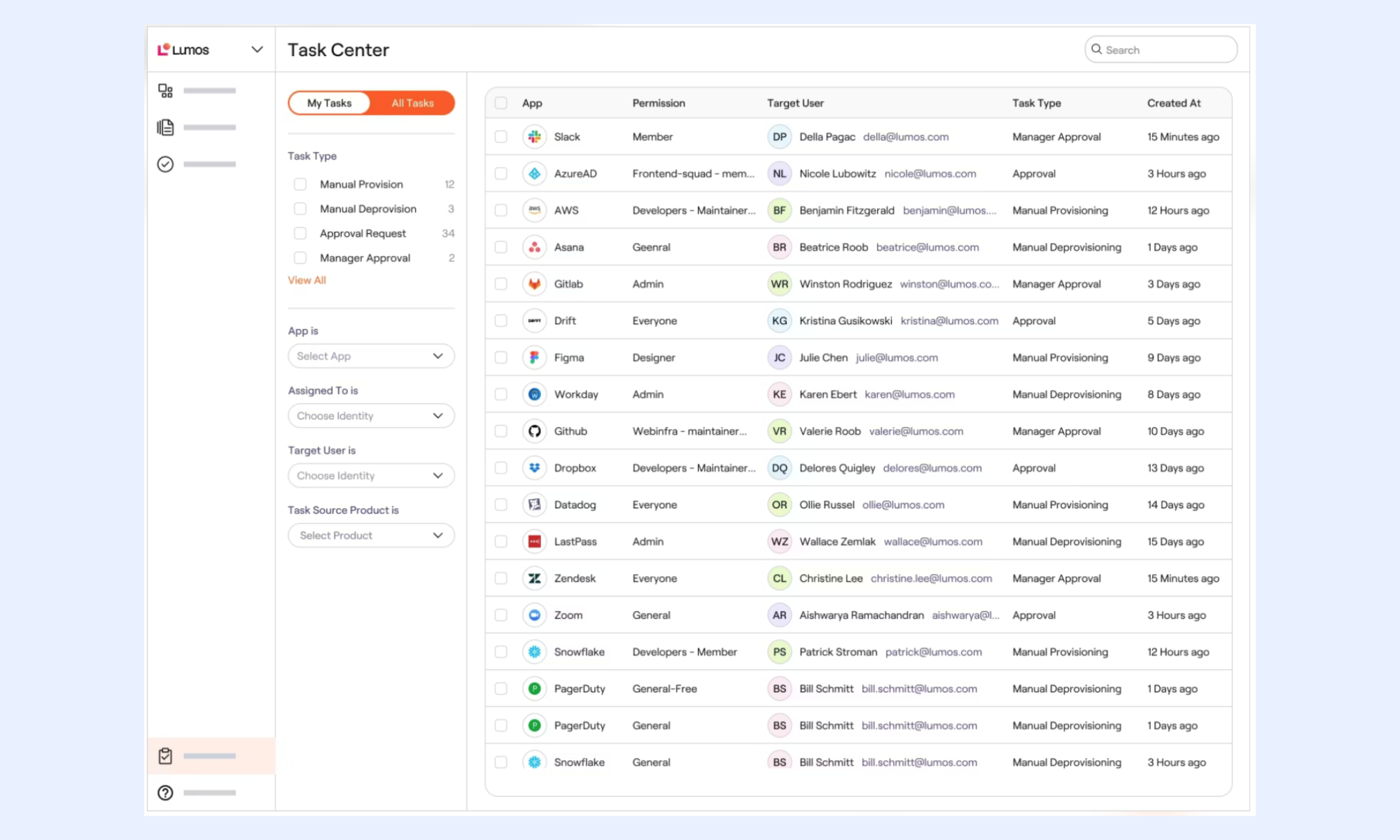Select the Zendesk row checkbox
This screenshot has height=840, width=1400.
point(501,578)
